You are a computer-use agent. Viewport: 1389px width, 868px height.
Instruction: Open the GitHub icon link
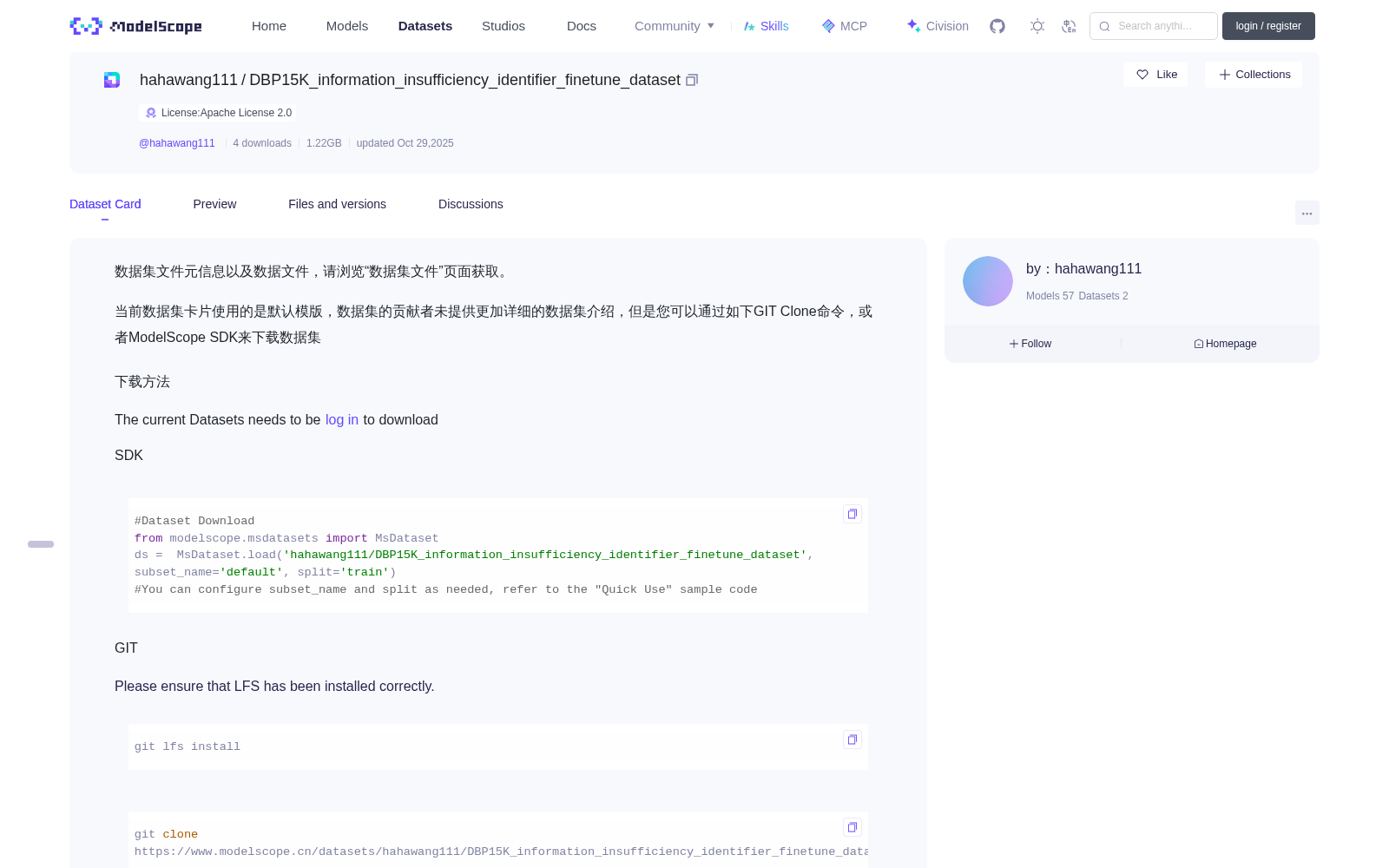coord(997,26)
